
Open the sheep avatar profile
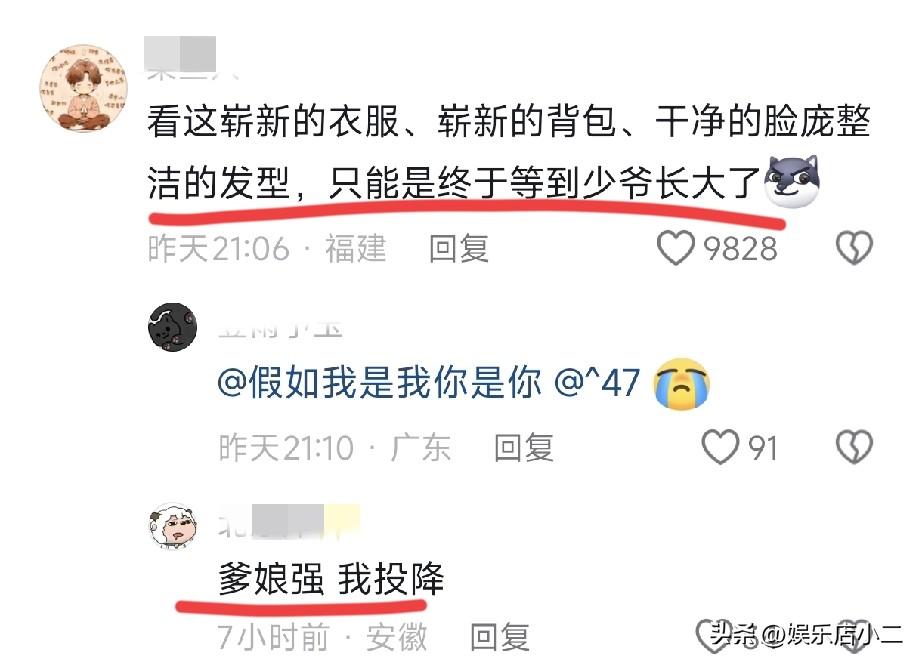pyautogui.click(x=172, y=526)
